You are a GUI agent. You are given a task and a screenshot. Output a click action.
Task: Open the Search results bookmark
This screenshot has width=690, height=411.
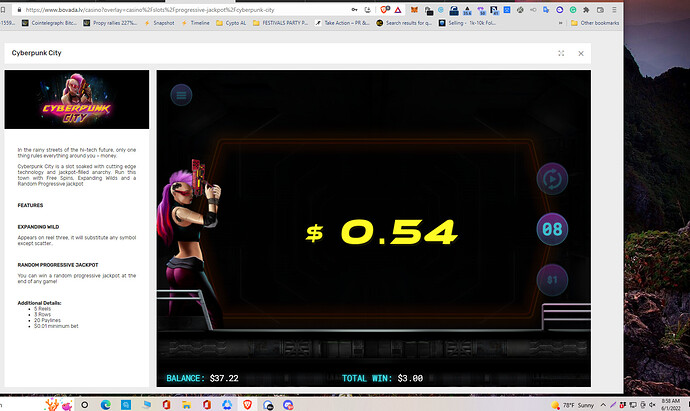click(404, 23)
